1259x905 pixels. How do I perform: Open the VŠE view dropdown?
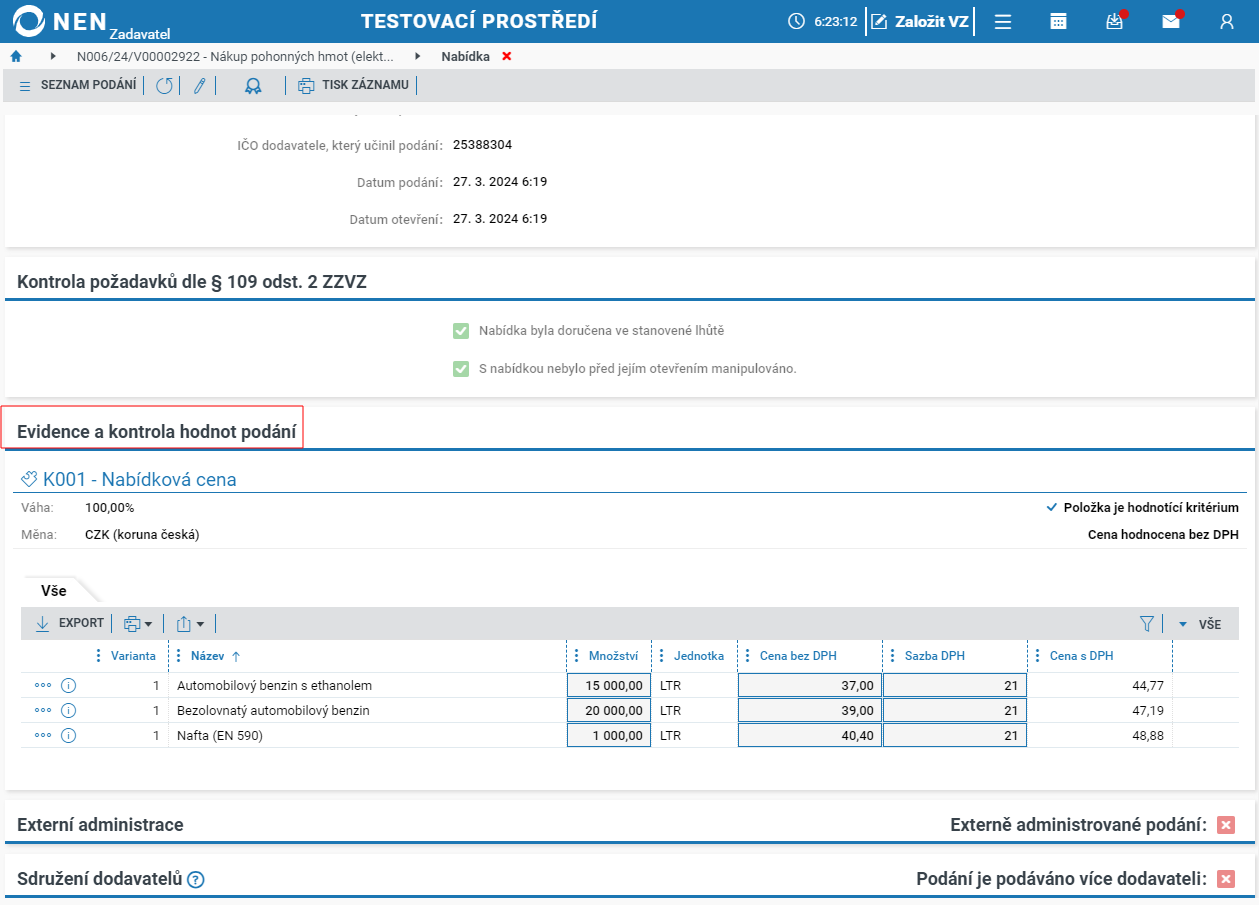click(x=1200, y=624)
